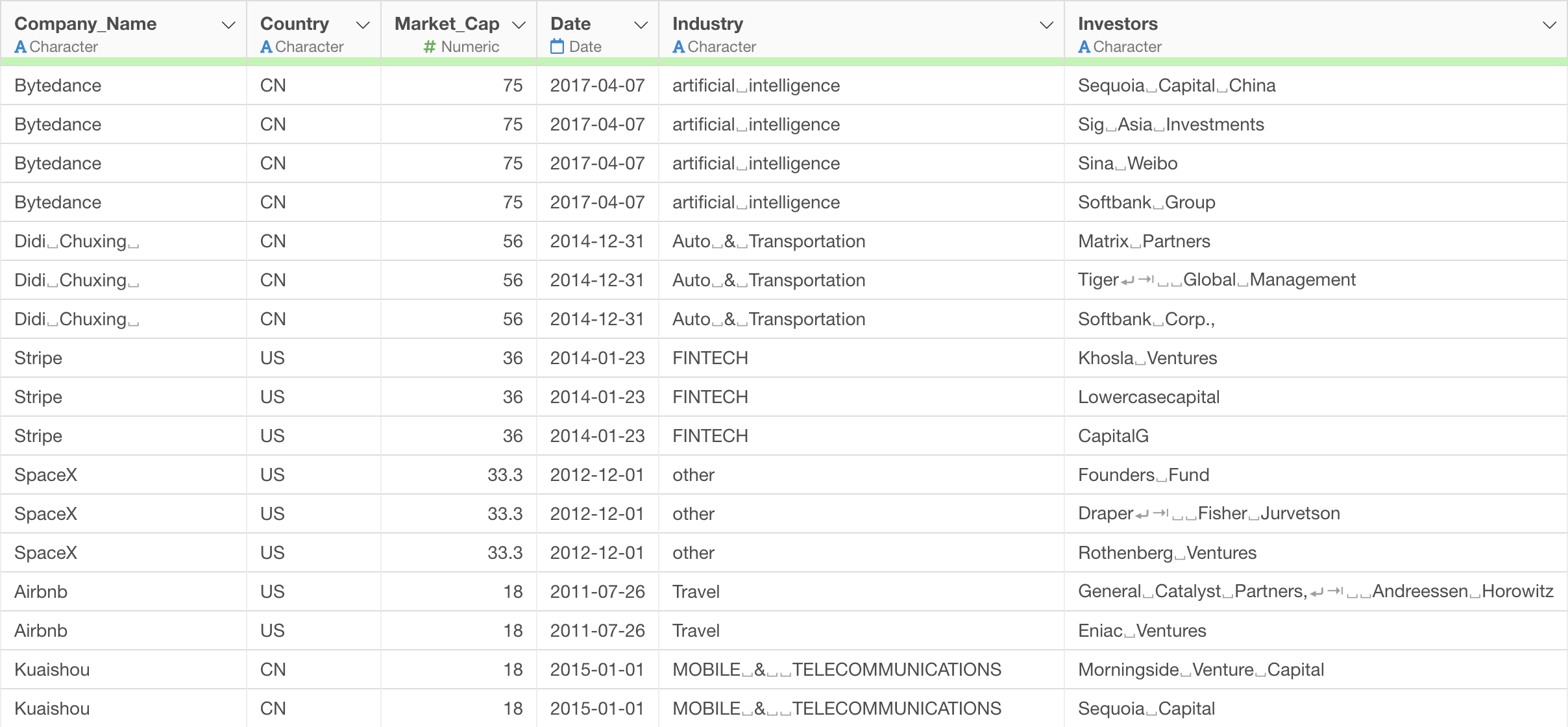This screenshot has width=1568, height=727.
Task: Click the Matrix Partners investor cell
Action: click(1316, 241)
